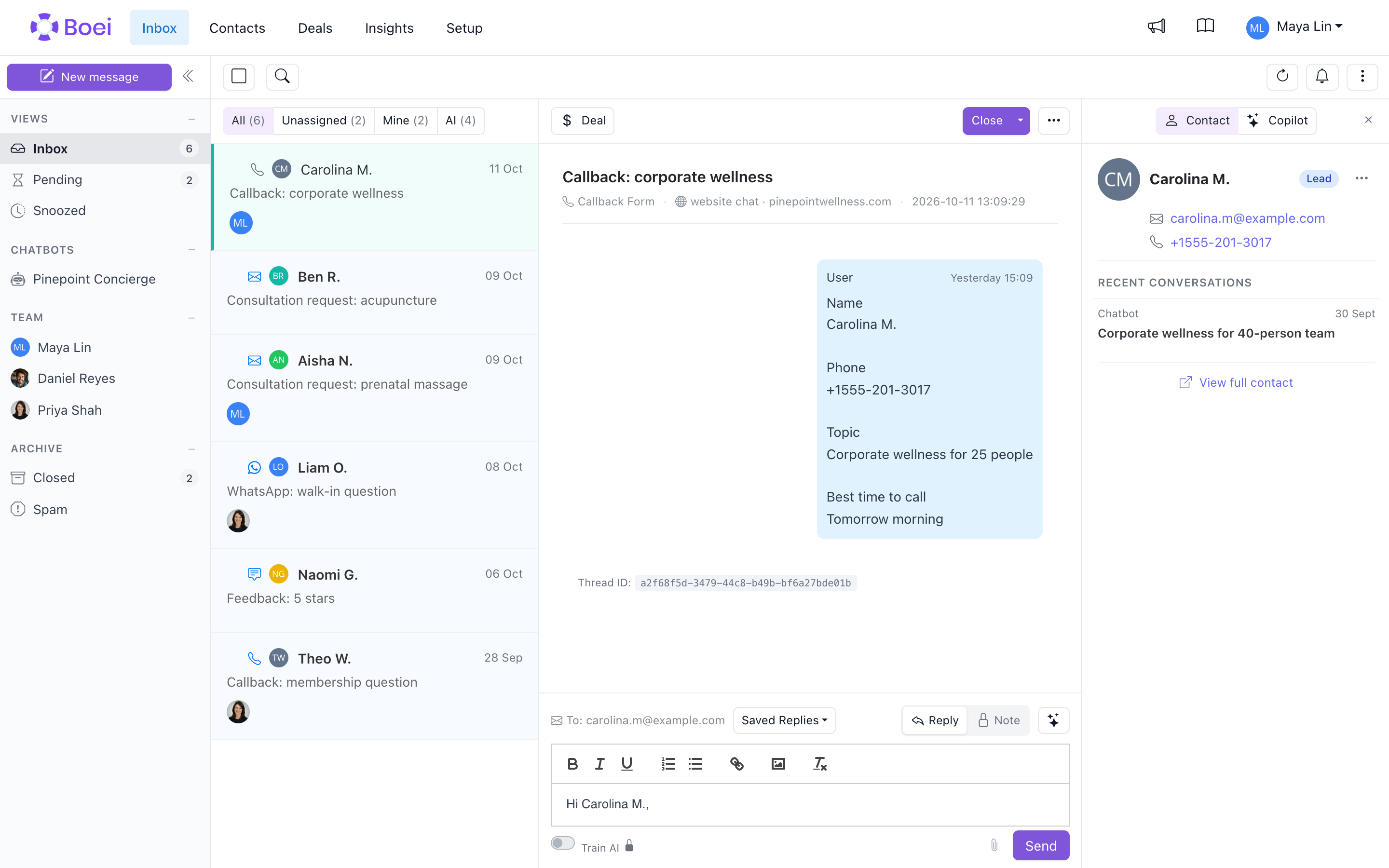1389x868 pixels.
Task: Open the Deals tab
Action: (x=315, y=27)
